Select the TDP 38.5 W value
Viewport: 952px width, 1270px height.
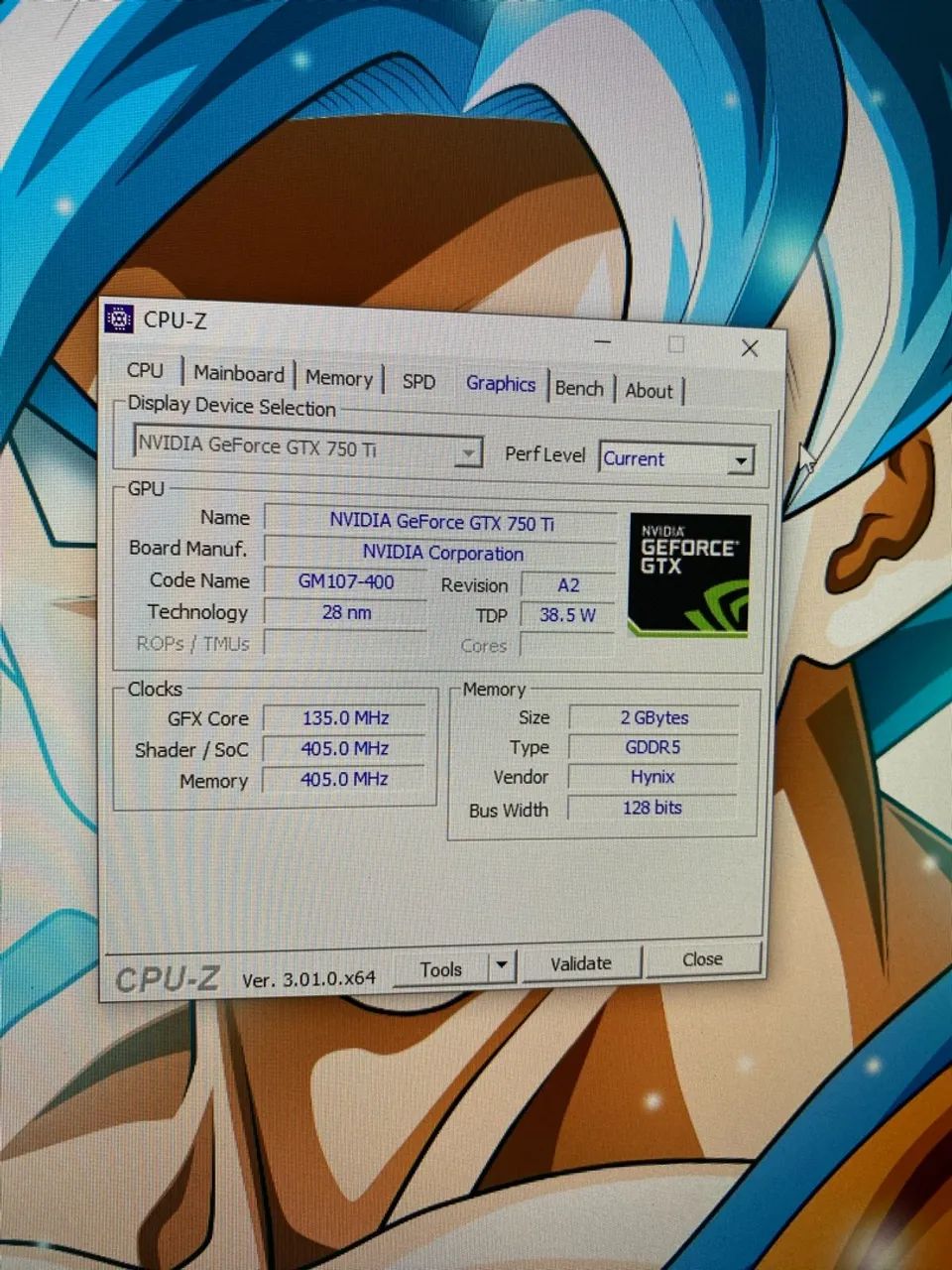(568, 615)
